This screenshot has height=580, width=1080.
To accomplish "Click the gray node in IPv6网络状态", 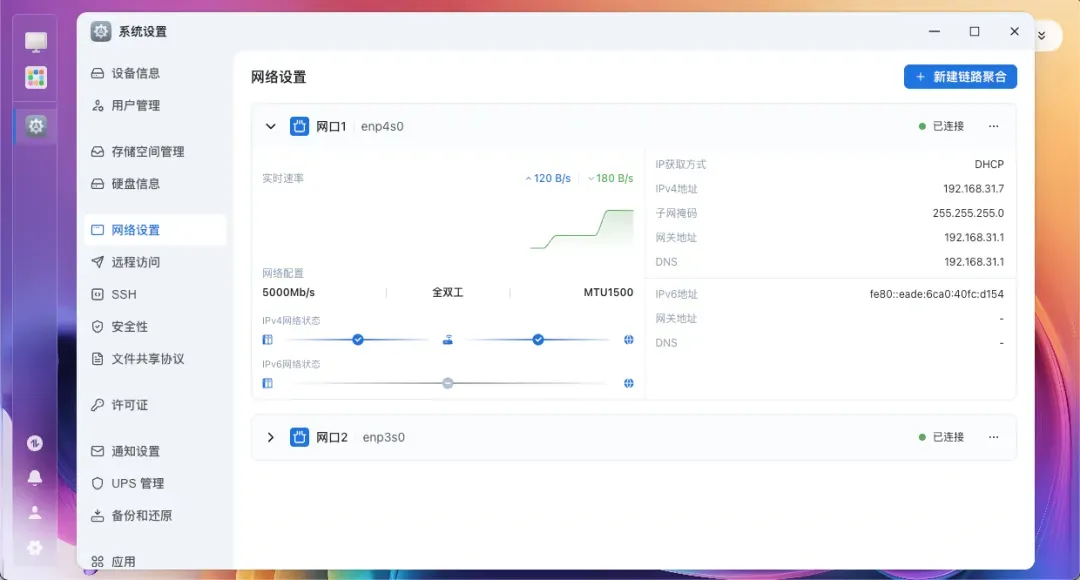I will [448, 383].
